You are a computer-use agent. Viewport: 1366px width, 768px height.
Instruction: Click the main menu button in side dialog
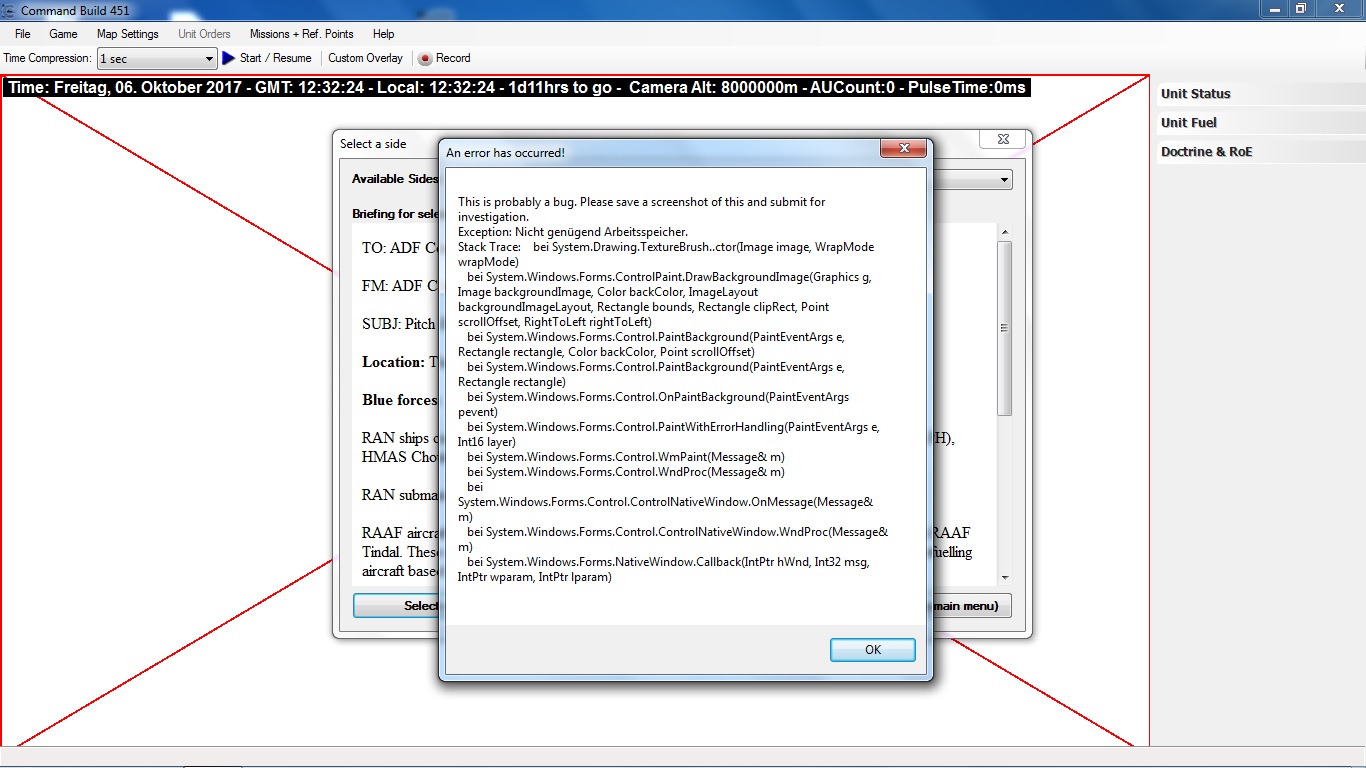[x=971, y=606]
